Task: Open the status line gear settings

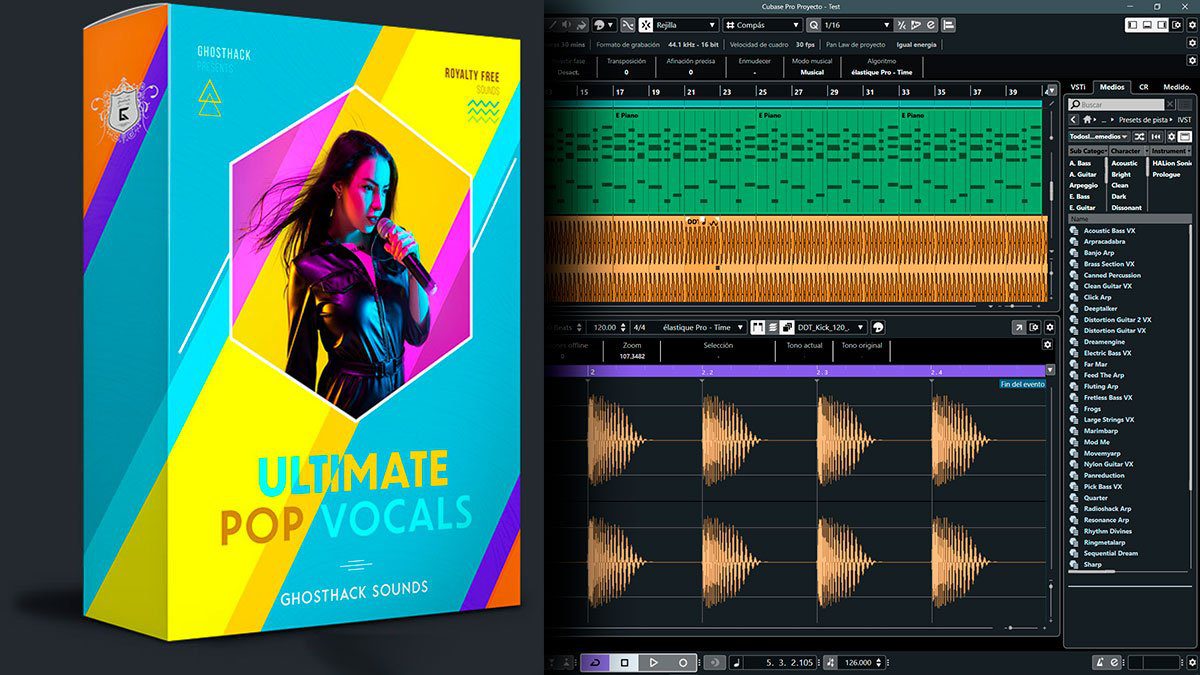Action: point(1191,45)
